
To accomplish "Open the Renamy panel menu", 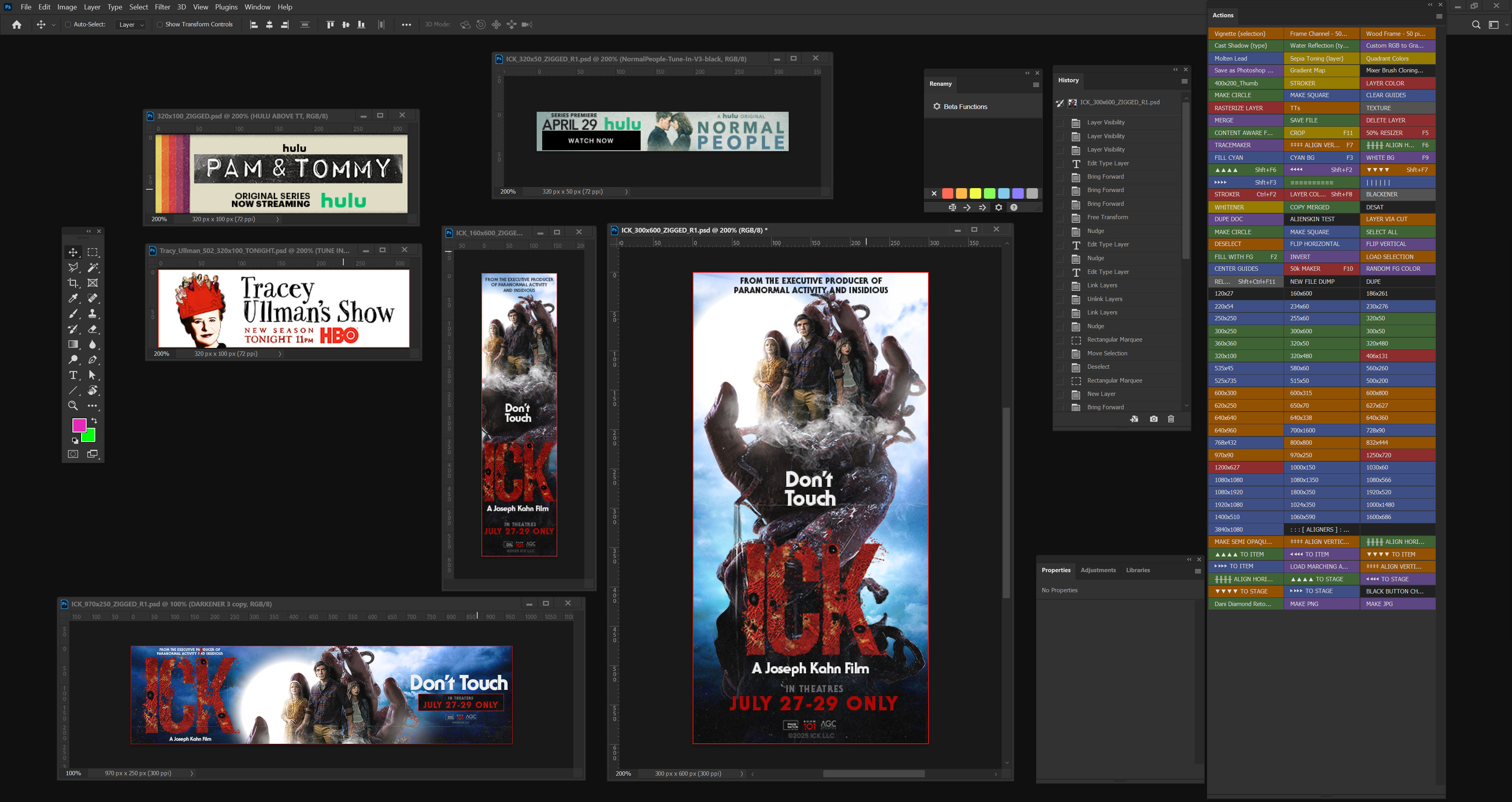I will point(1036,85).
